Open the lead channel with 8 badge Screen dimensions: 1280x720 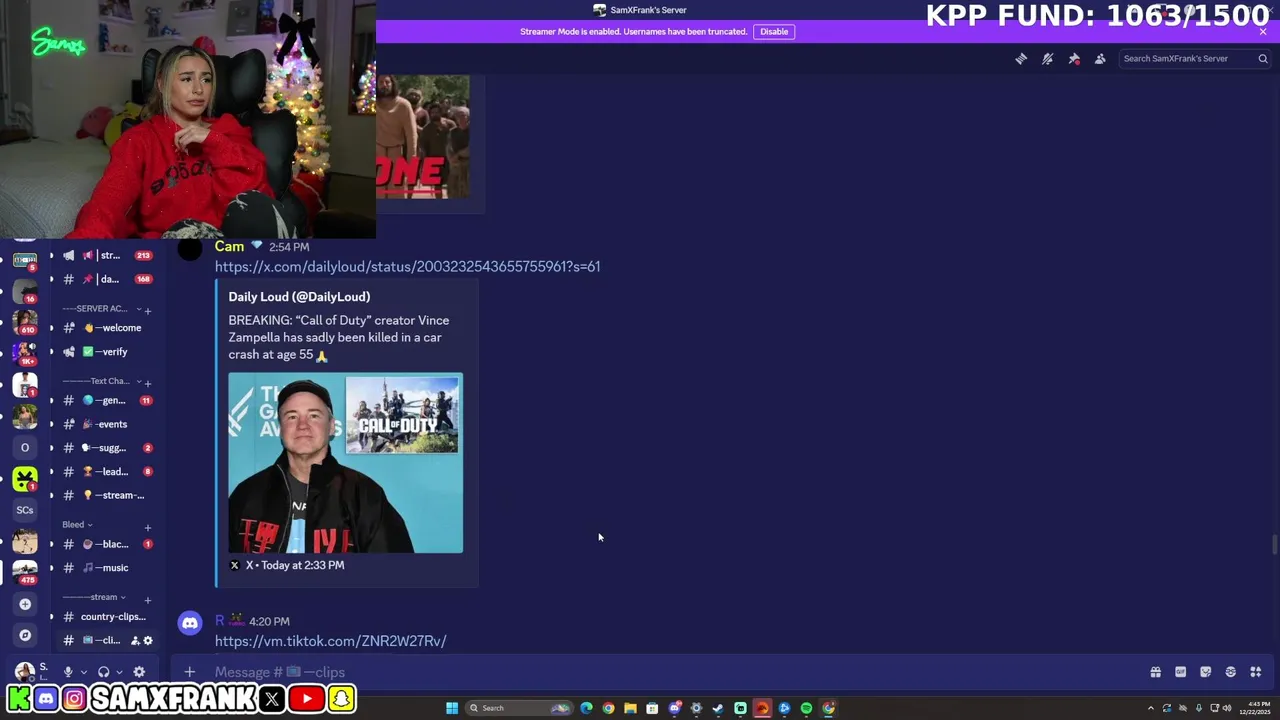(107, 472)
